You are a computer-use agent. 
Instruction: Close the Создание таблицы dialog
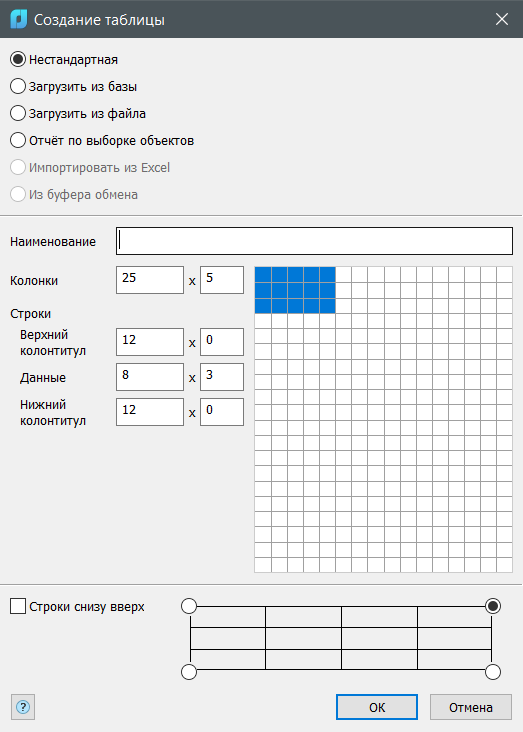coord(502,19)
